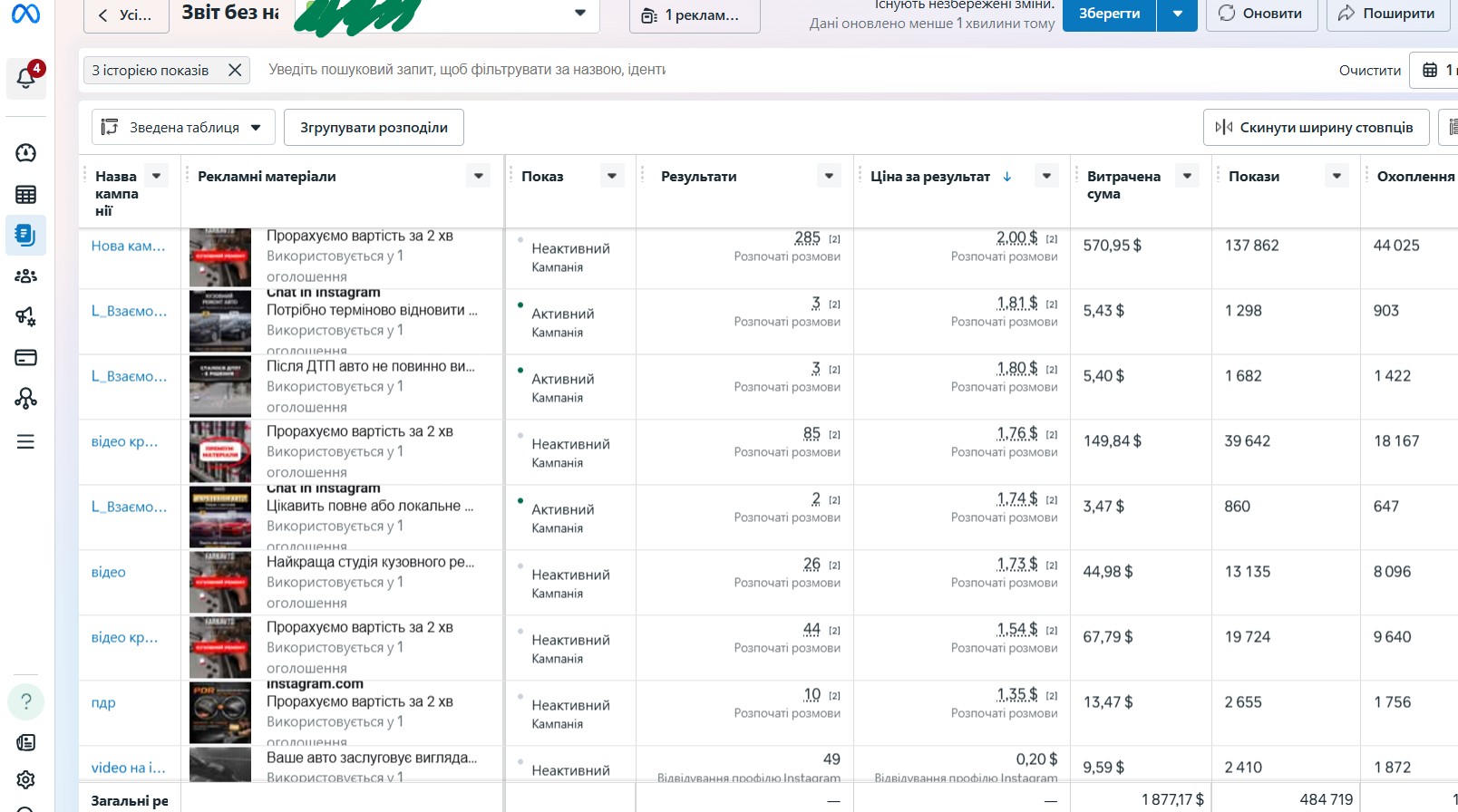
Task: Open Результати column menu arrow
Action: (830, 176)
